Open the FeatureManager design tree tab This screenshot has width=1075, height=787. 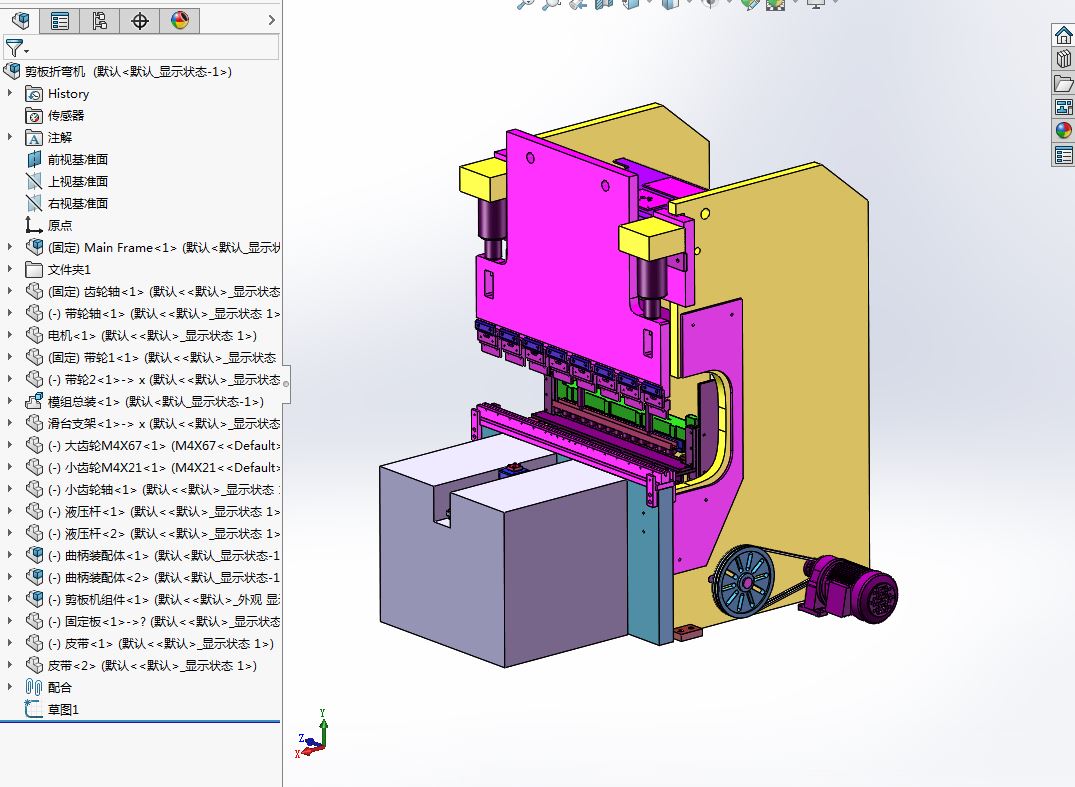[x=21, y=21]
